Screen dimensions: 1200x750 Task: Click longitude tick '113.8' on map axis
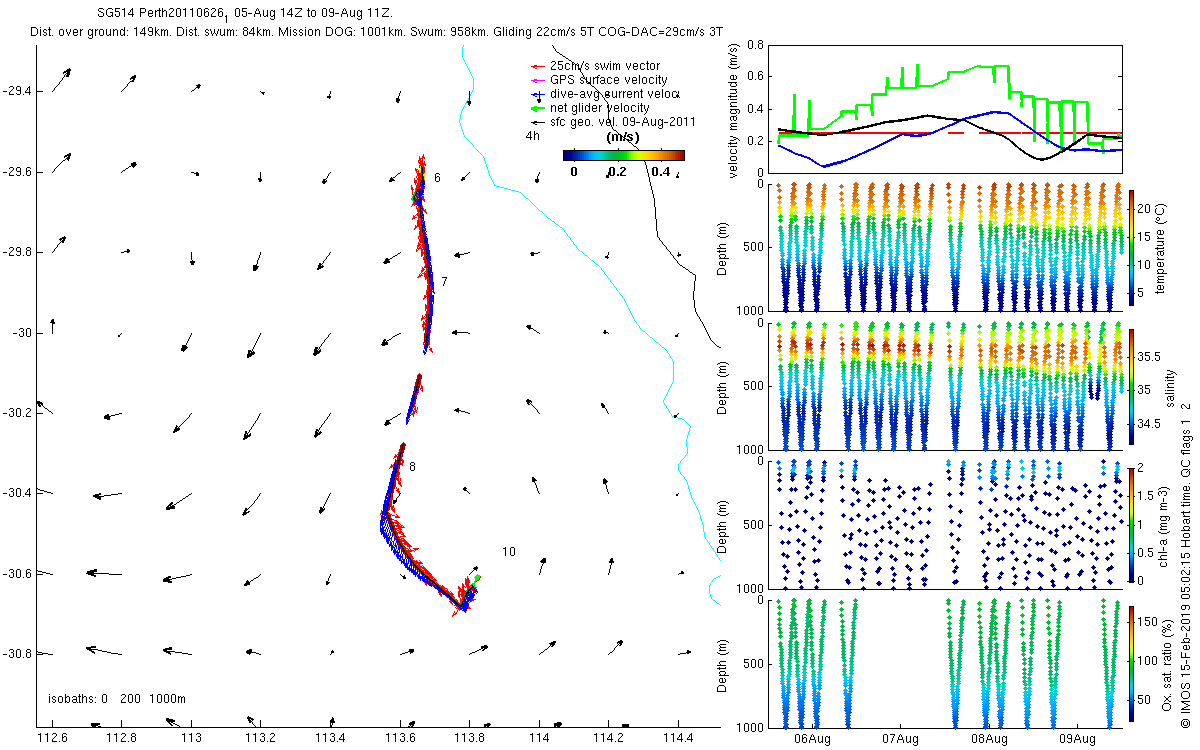click(470, 739)
